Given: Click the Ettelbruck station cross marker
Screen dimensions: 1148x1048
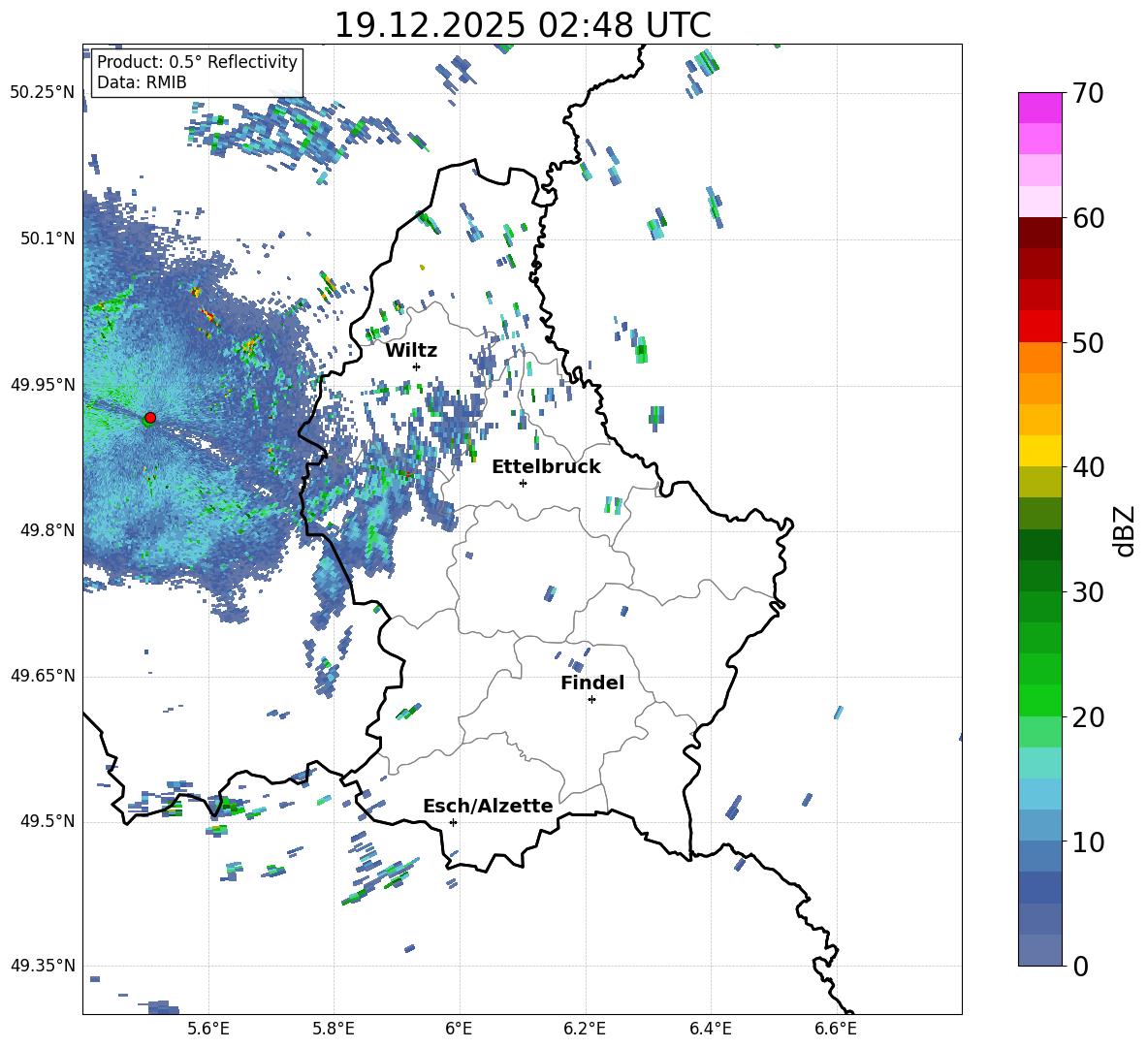Looking at the screenshot, I should click(x=523, y=483).
